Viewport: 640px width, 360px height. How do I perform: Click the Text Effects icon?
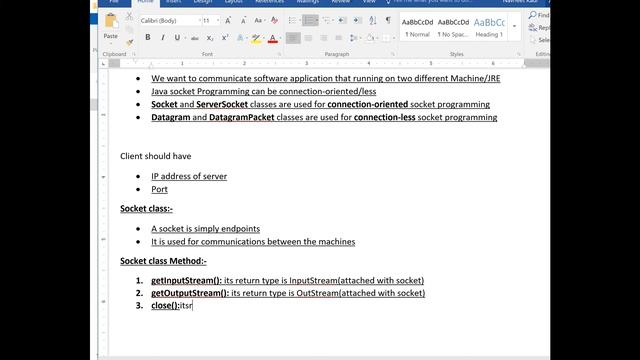click(240, 38)
